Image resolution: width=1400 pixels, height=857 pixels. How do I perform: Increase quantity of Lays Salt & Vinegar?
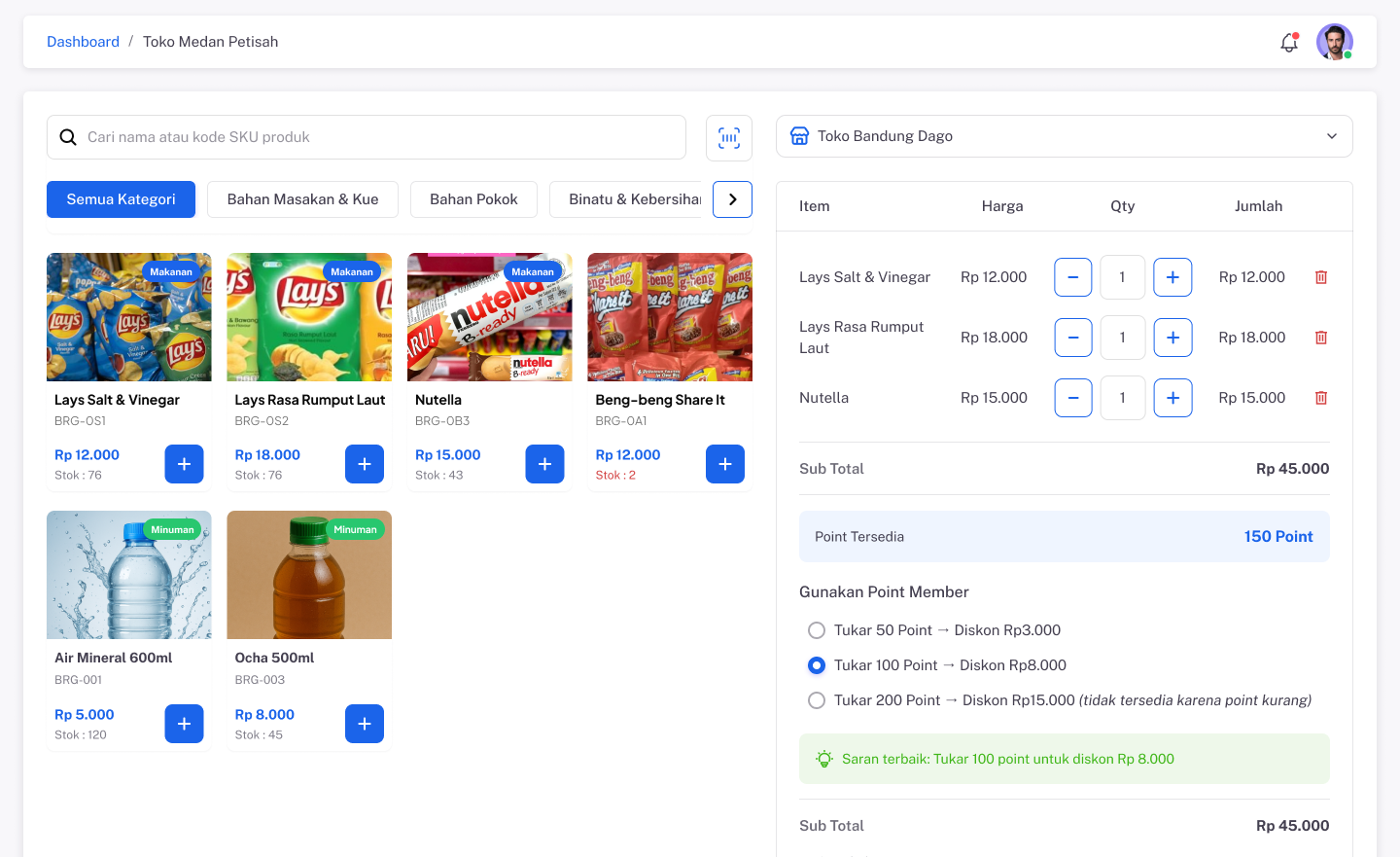[x=1172, y=277]
